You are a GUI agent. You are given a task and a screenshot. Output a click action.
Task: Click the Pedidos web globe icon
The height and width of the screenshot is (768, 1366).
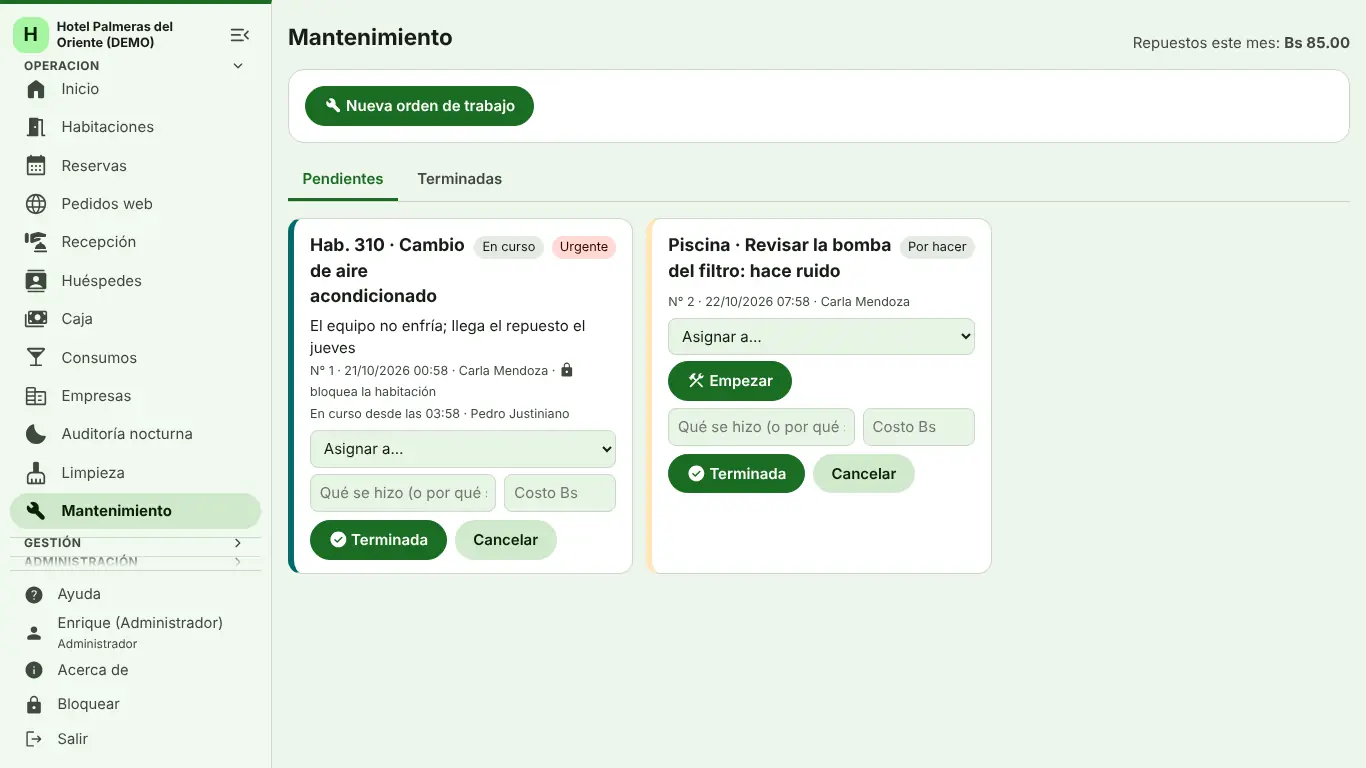coord(36,204)
